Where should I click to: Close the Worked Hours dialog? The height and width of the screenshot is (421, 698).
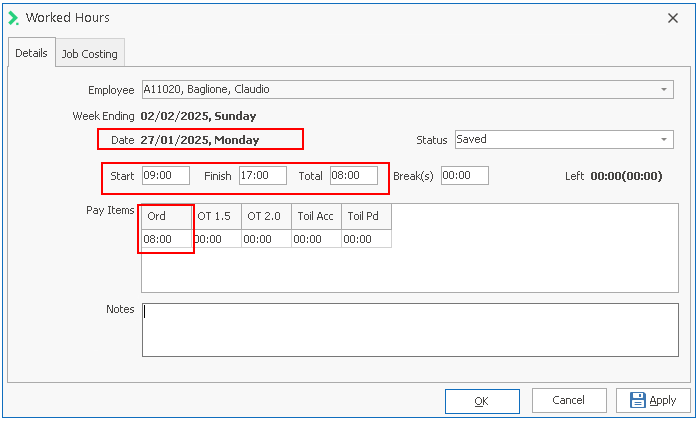pos(672,18)
